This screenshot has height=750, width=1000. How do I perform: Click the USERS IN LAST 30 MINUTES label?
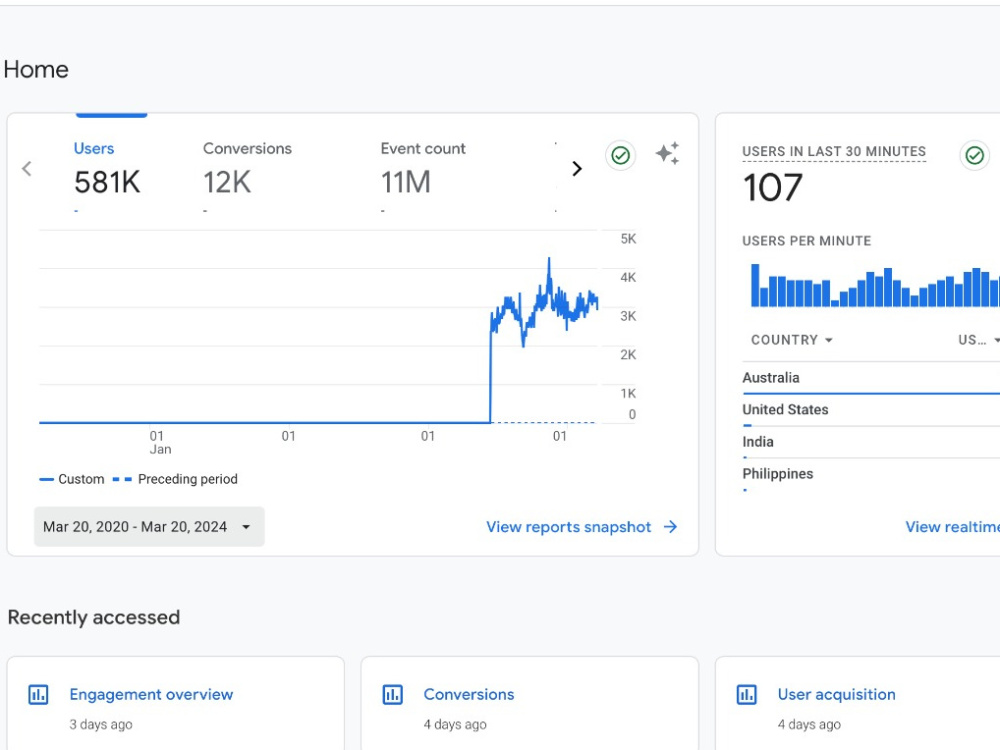[834, 152]
